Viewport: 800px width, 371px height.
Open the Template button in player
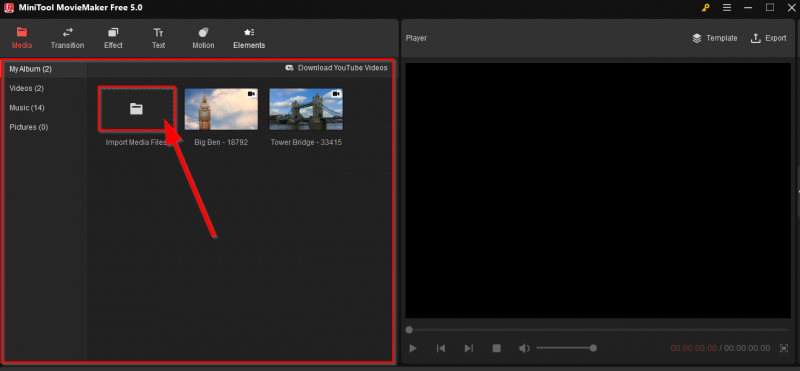(715, 38)
